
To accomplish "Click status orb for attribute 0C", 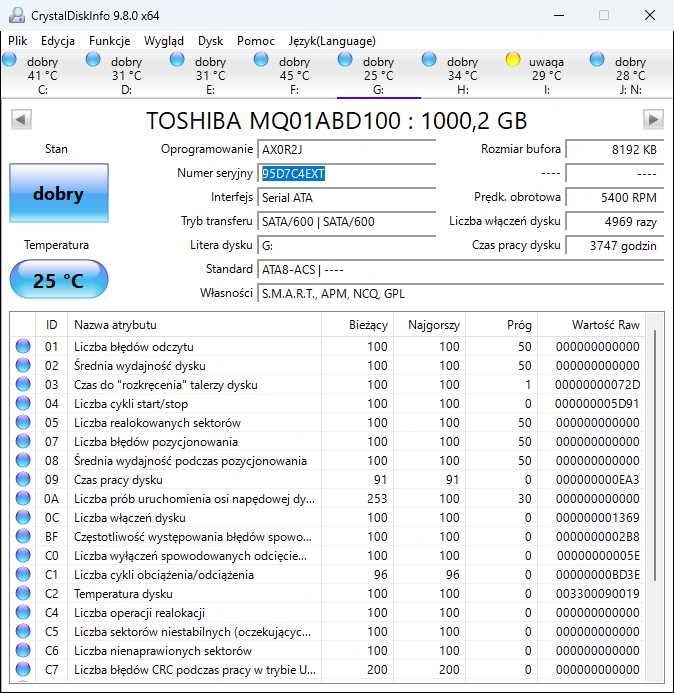I will (x=23, y=518).
